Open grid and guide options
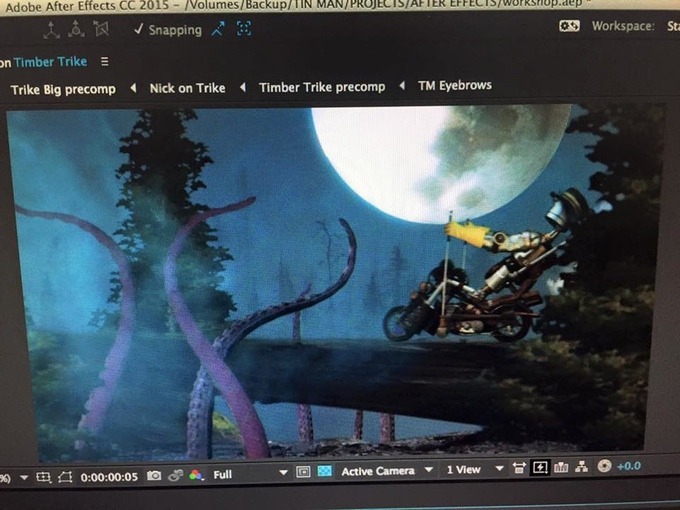The image size is (680, 510). point(43,477)
